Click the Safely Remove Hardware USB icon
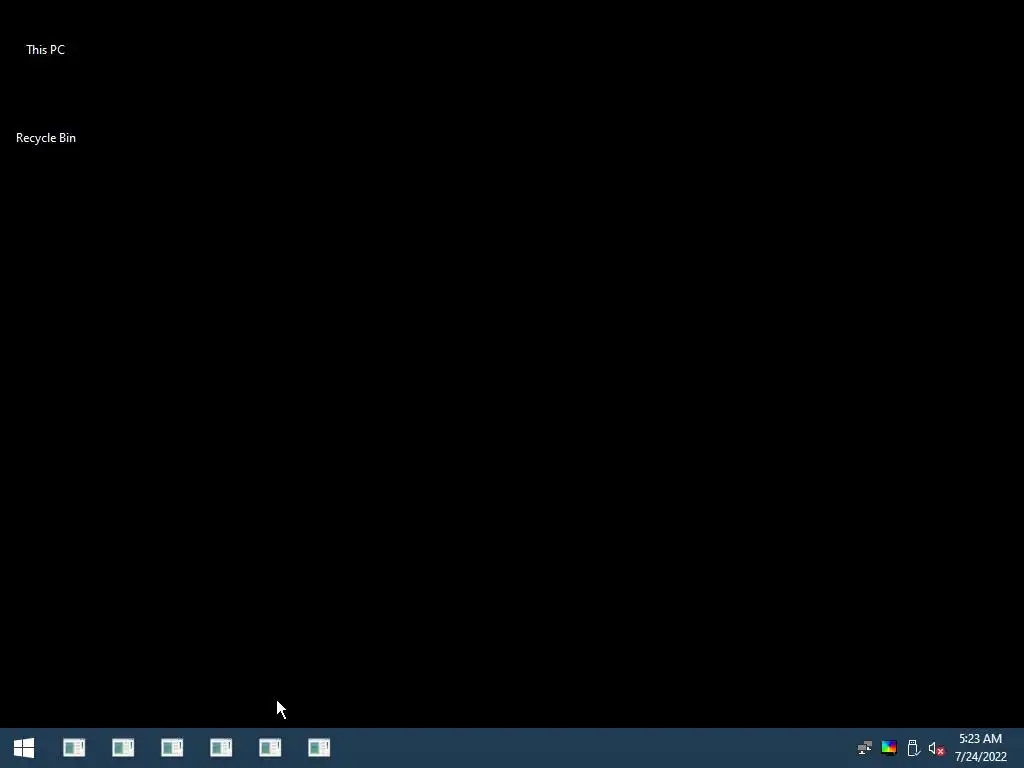 tap(913, 748)
